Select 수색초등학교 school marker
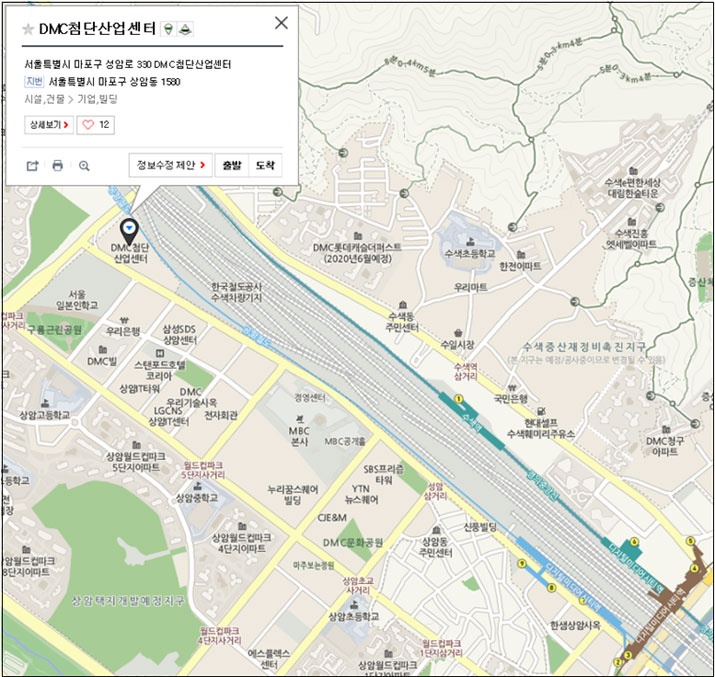The height and width of the screenshot is (677, 715). pos(469,240)
